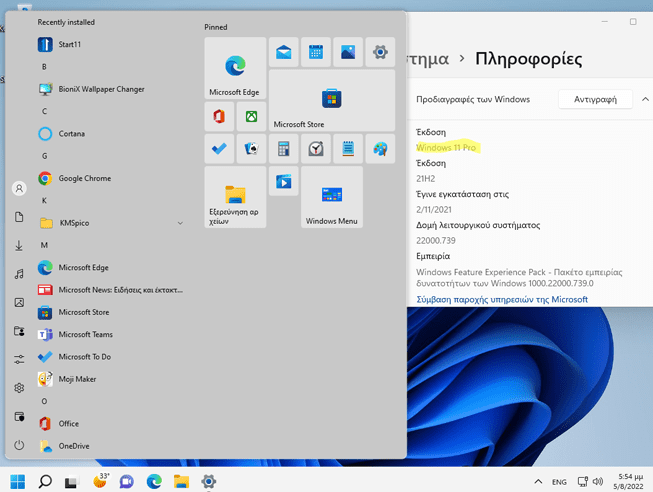The image size is (653, 492).
Task: Open the volume control in the system tray
Action: pos(598,482)
